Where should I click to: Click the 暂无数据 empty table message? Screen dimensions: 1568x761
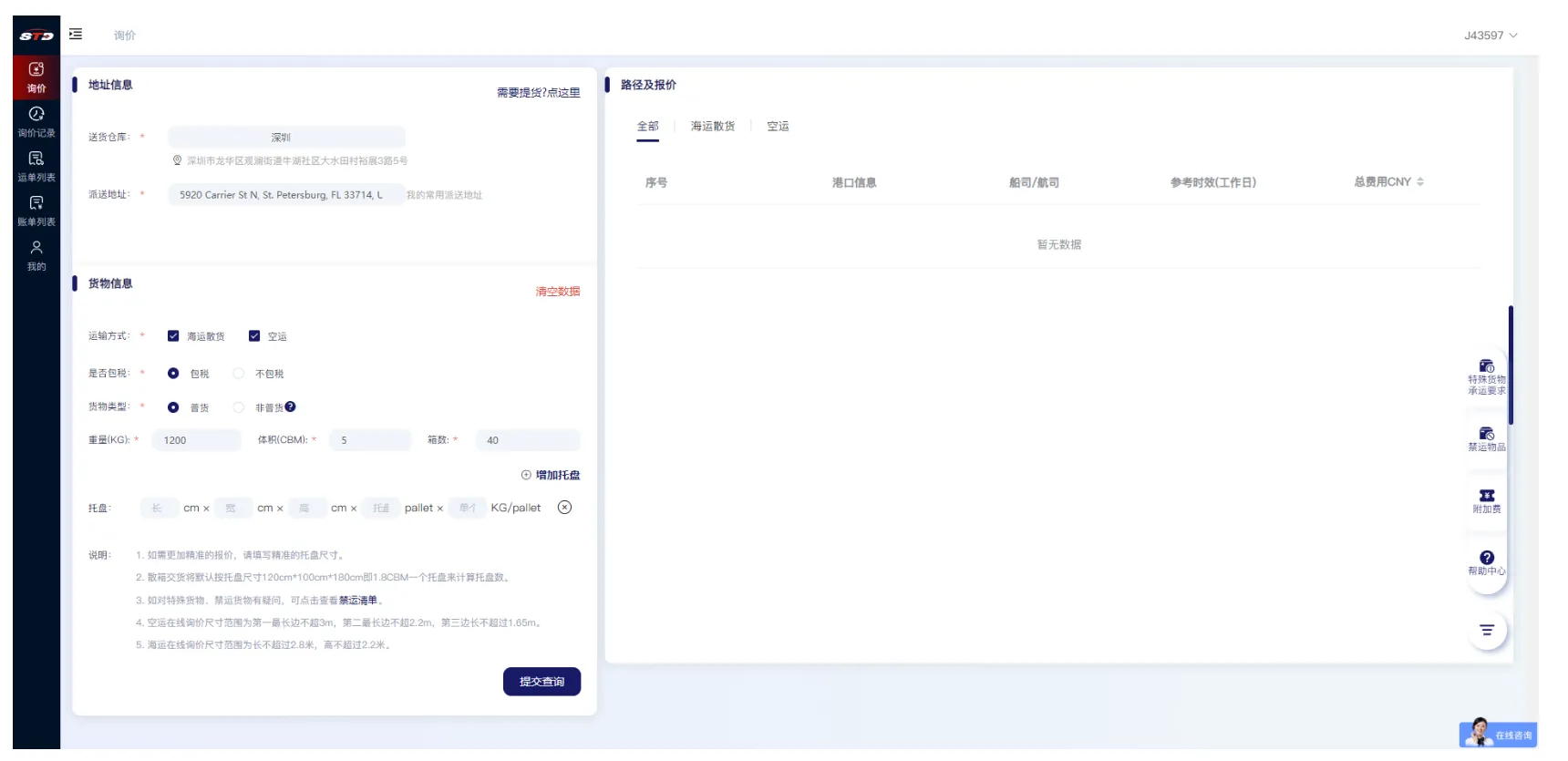click(x=1058, y=244)
